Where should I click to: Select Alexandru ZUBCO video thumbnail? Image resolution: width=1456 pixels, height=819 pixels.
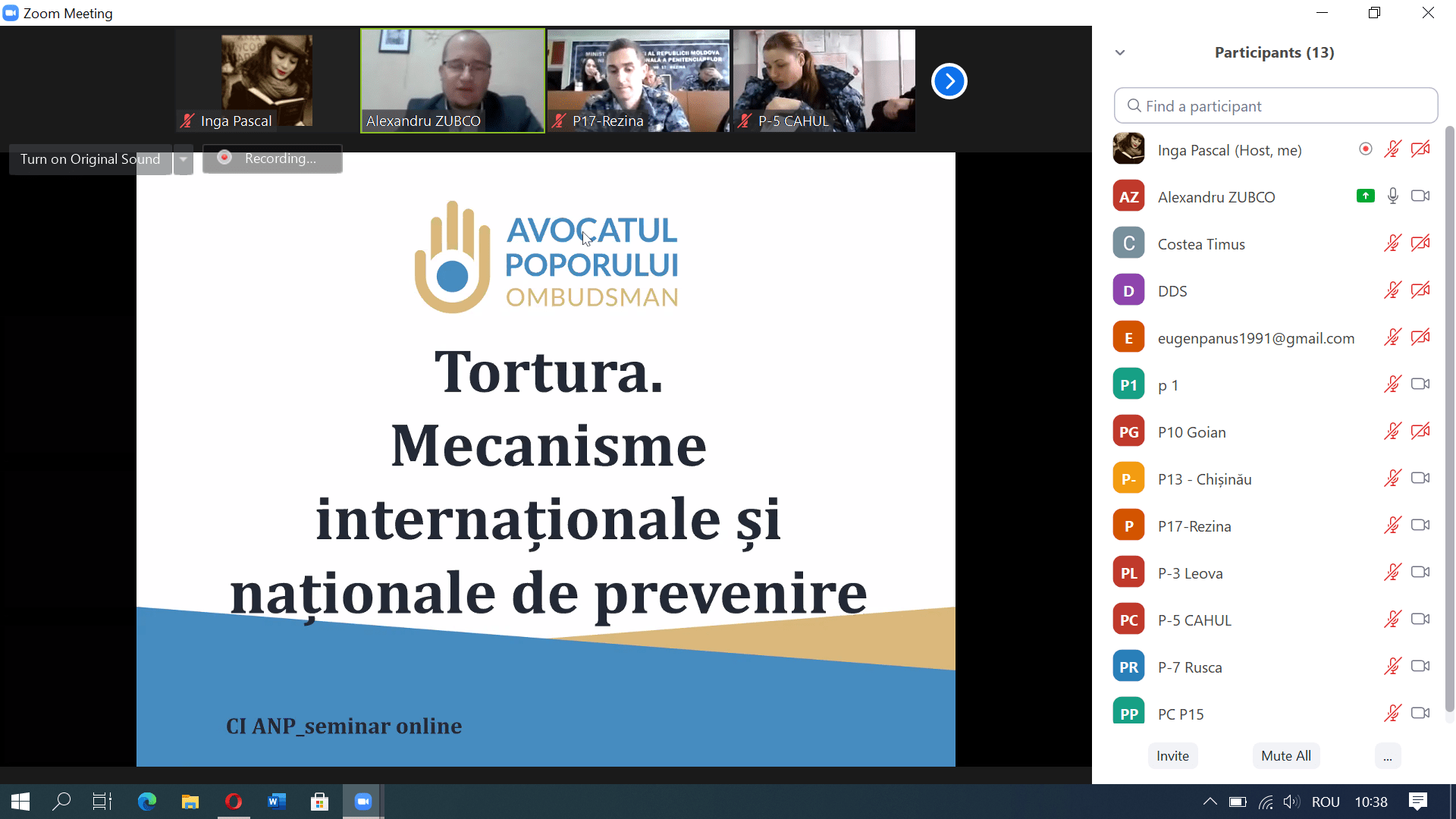[453, 80]
